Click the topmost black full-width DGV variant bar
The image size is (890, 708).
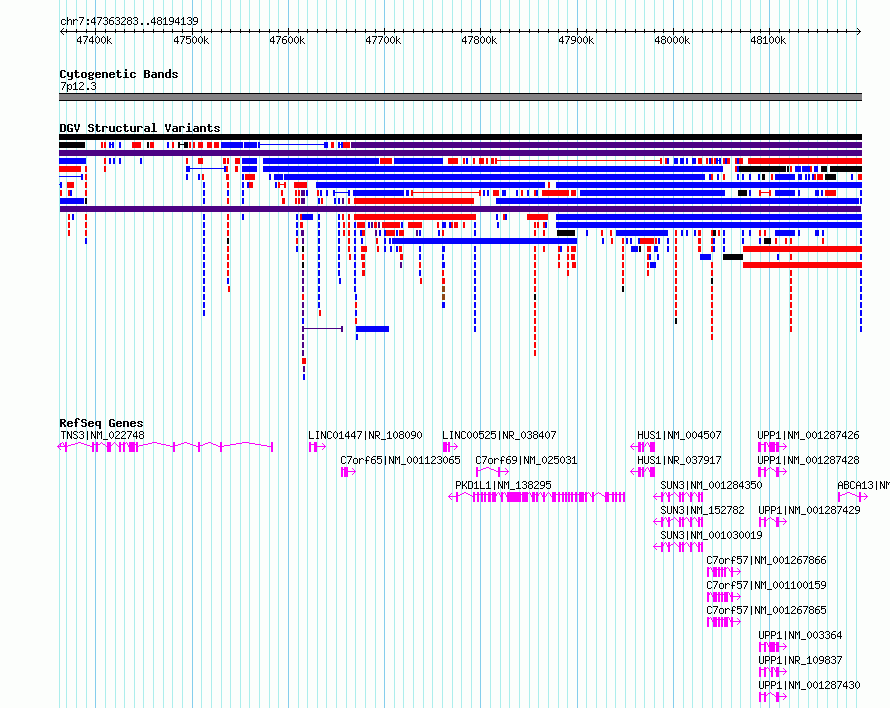[x=460, y=137]
